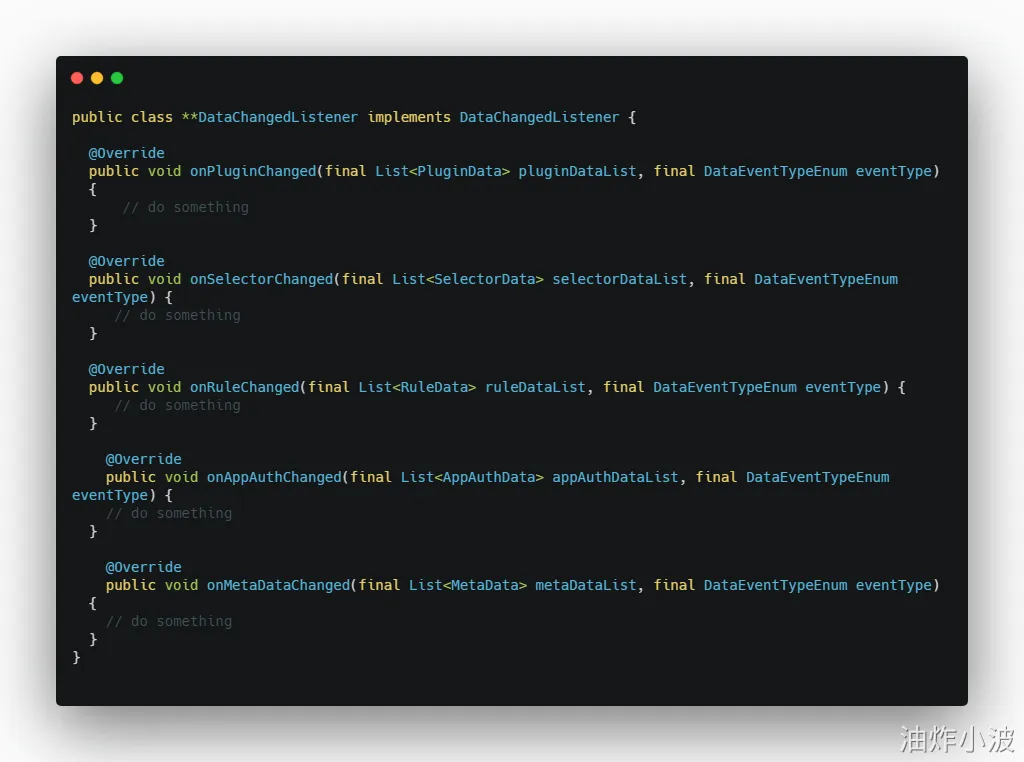Click type List<SelectorData>

pos(468,279)
